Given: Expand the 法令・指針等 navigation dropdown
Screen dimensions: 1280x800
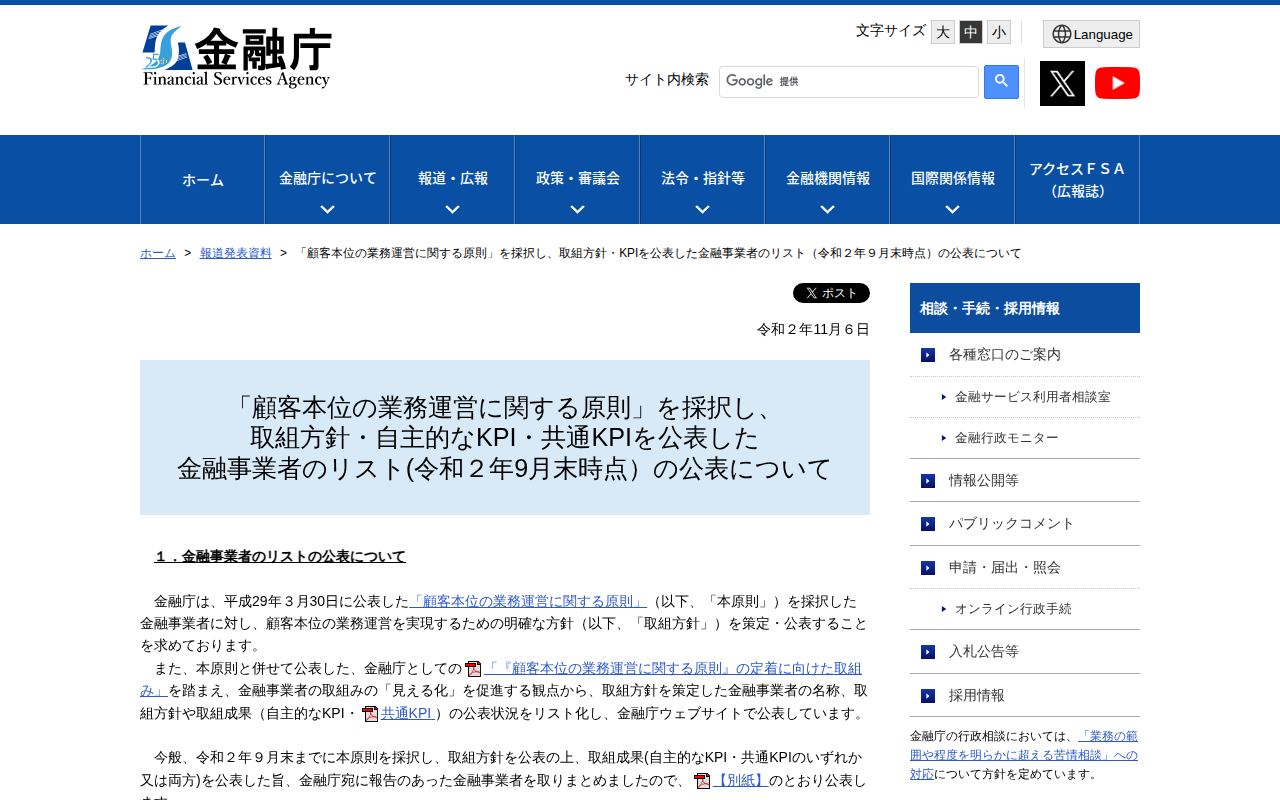Looking at the screenshot, I should [x=701, y=179].
